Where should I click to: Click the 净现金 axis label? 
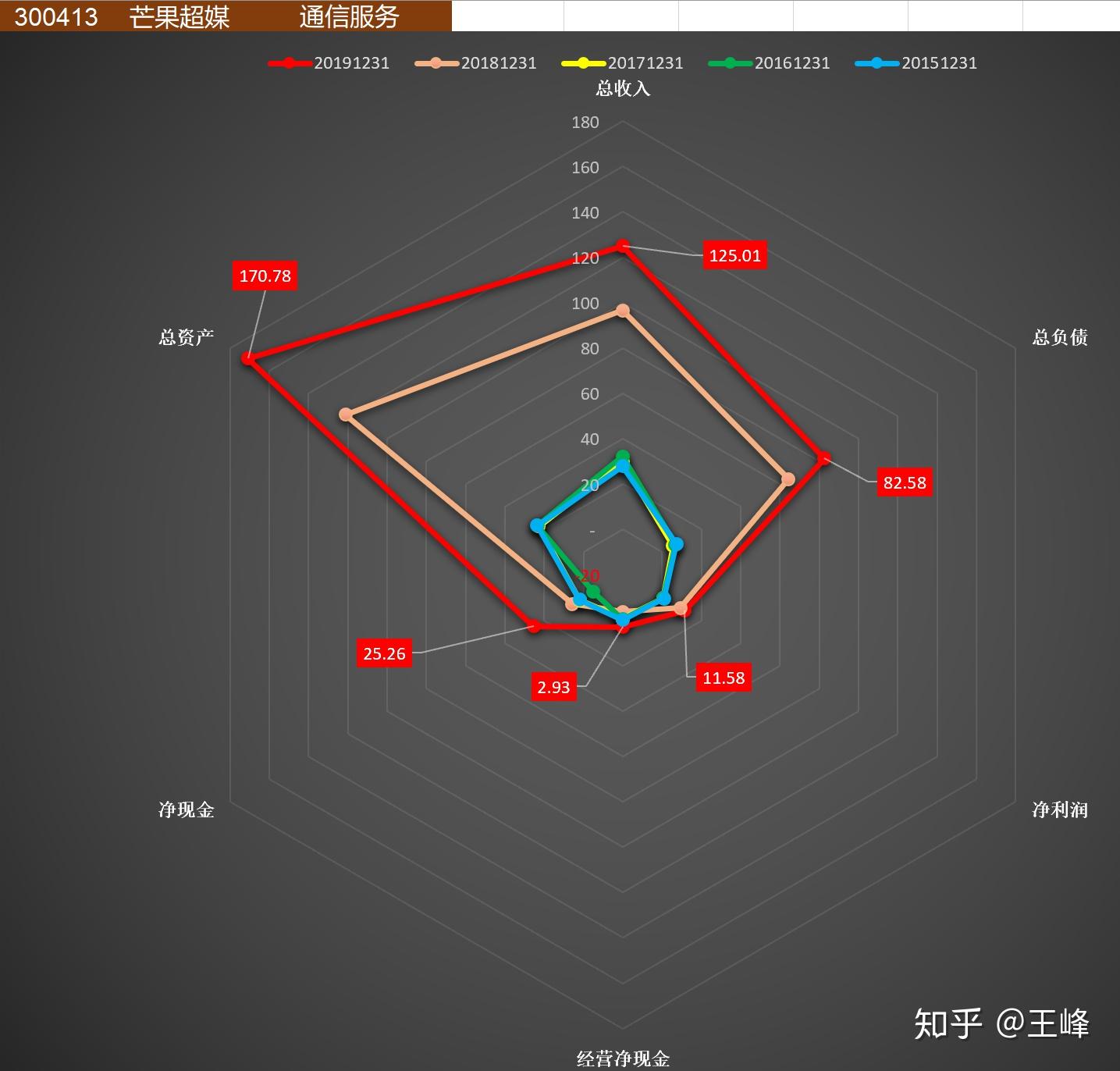point(186,809)
